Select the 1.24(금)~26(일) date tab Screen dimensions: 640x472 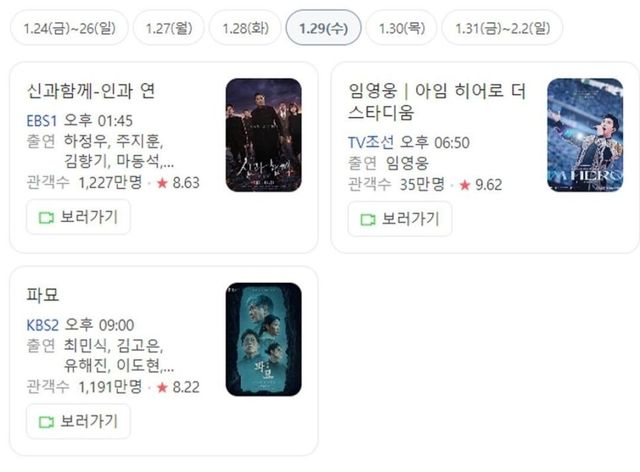point(69,28)
